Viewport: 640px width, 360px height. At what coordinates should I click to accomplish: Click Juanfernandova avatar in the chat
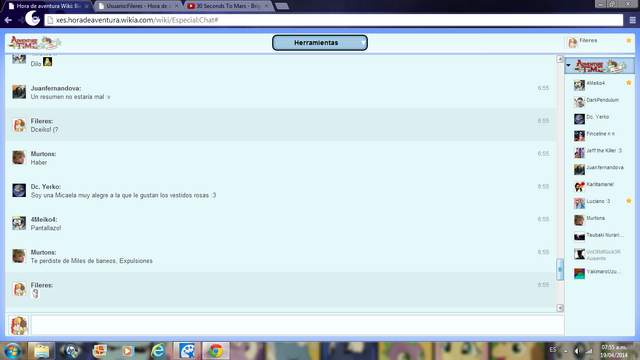point(19,92)
